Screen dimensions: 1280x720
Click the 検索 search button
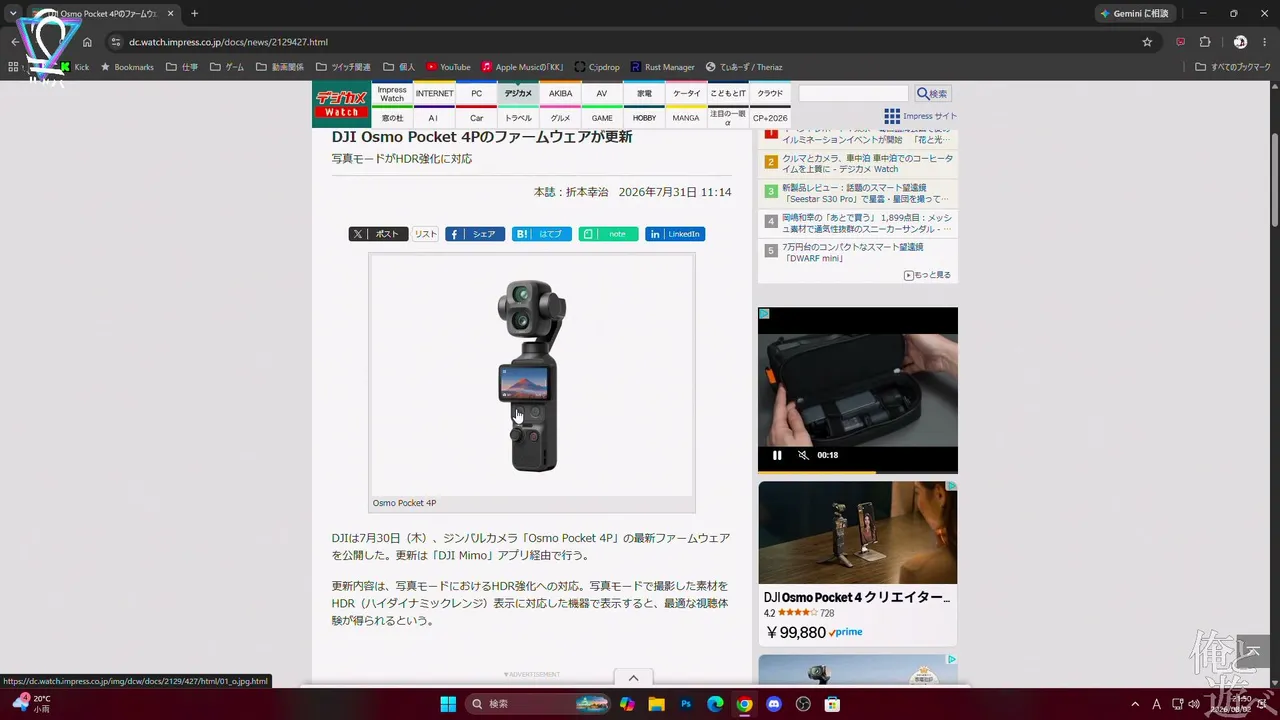[932, 93]
